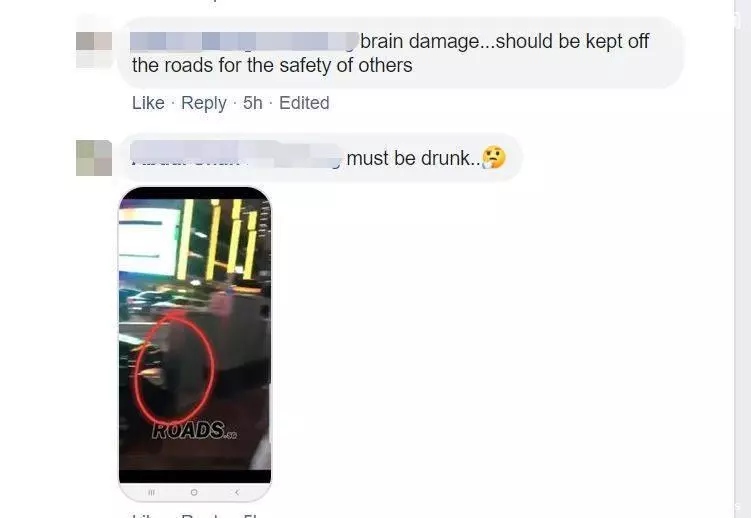Open the first commenter's blurred name
The width and height of the screenshot is (751, 518).
[244, 42]
